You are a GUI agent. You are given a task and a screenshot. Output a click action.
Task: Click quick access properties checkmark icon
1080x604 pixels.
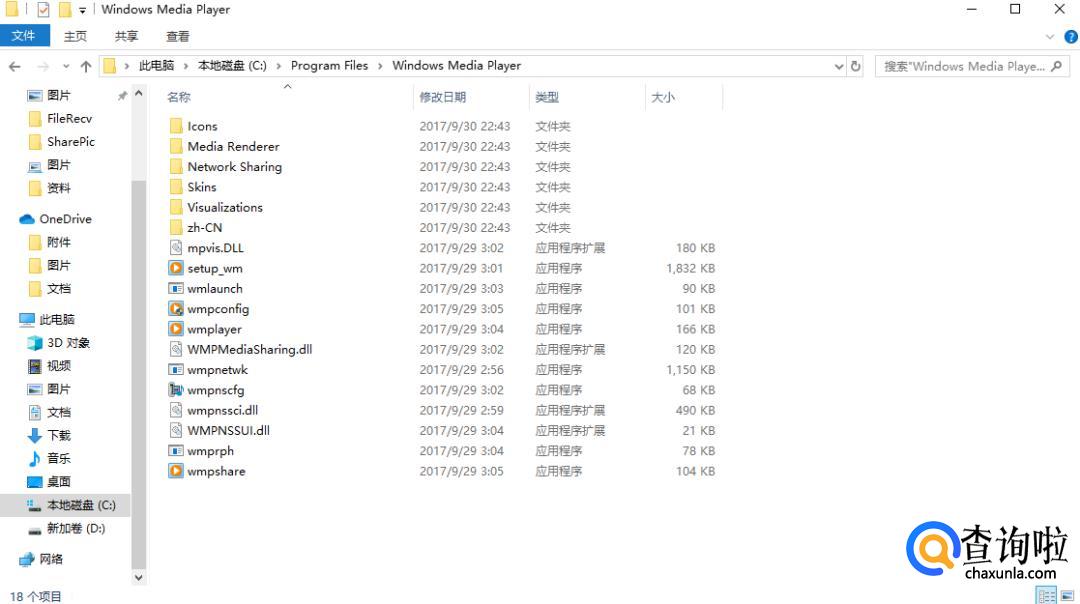pyautogui.click(x=43, y=10)
